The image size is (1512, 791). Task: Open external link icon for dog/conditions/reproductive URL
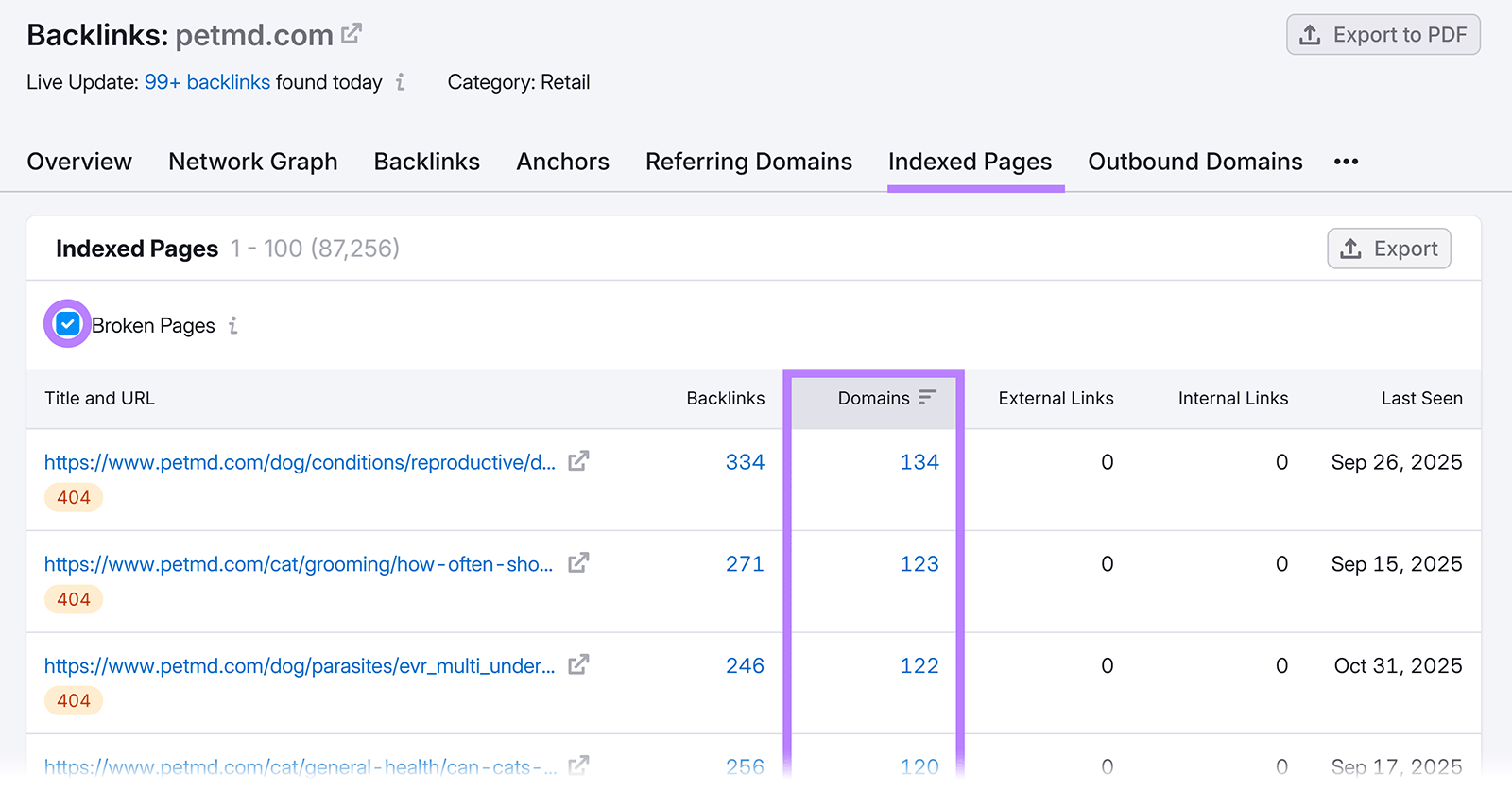[578, 461]
